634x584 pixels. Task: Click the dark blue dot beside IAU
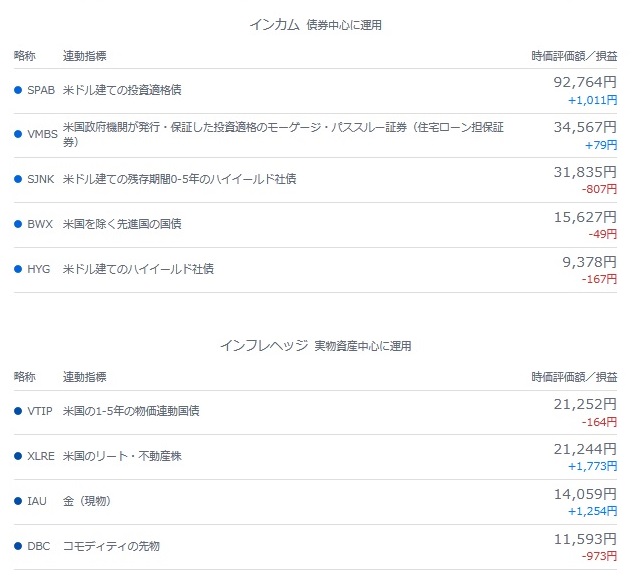tap(18, 501)
